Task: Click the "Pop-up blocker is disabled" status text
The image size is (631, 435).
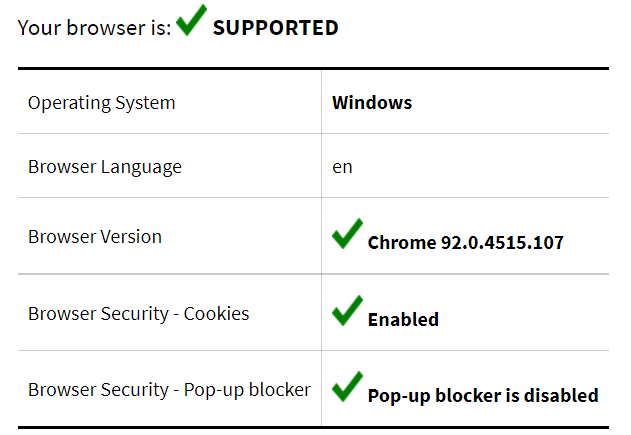Action: (x=483, y=396)
